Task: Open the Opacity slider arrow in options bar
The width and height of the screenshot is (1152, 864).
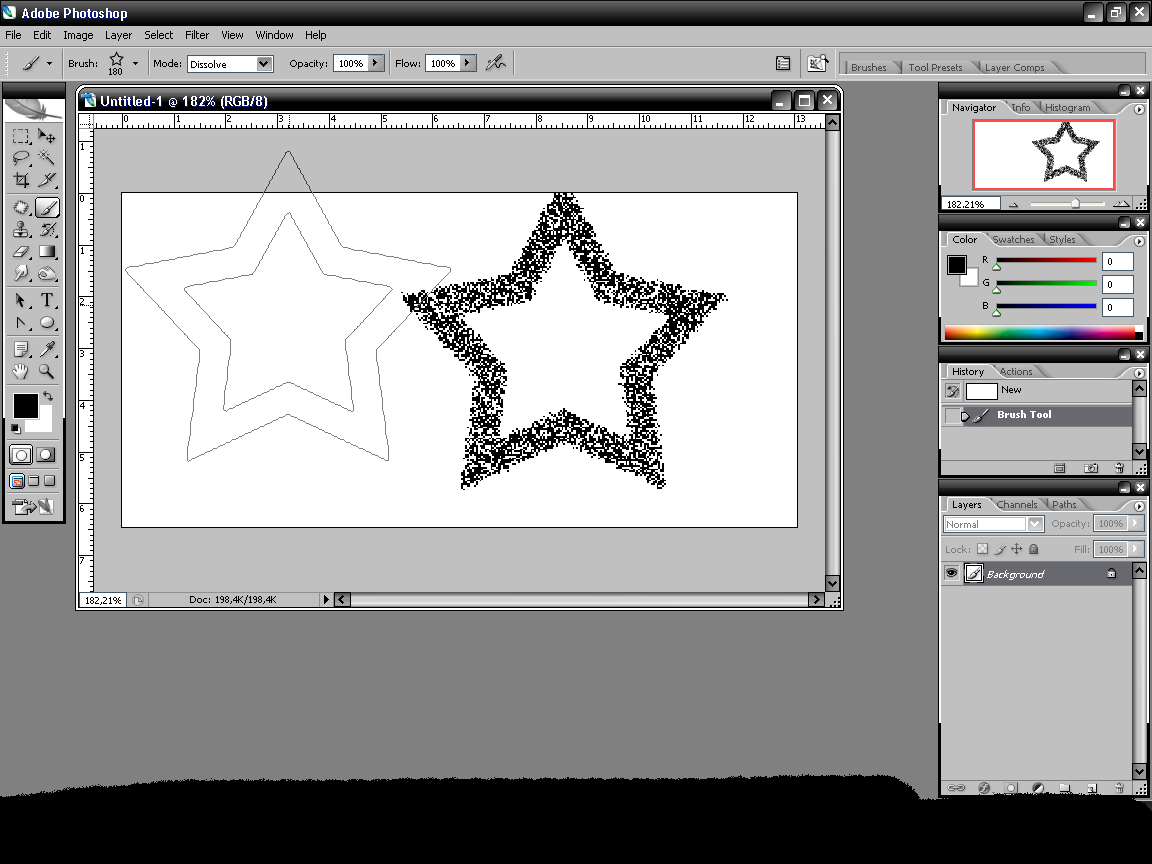Action: (x=375, y=63)
